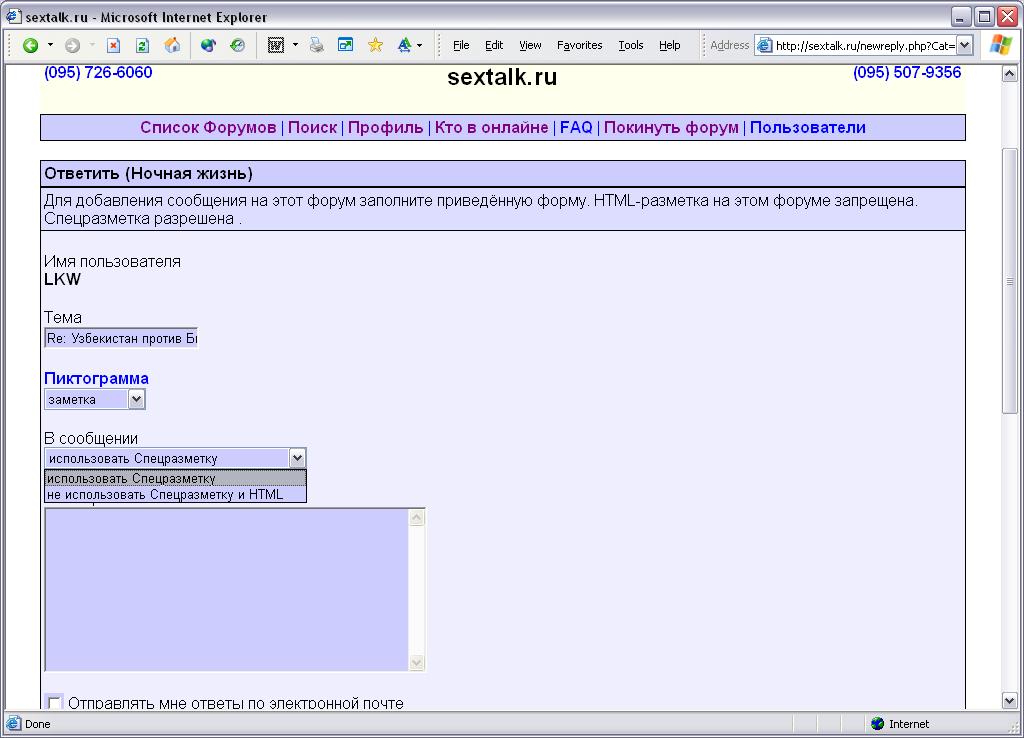
Task: Click inside the message body text area
Action: [226, 589]
